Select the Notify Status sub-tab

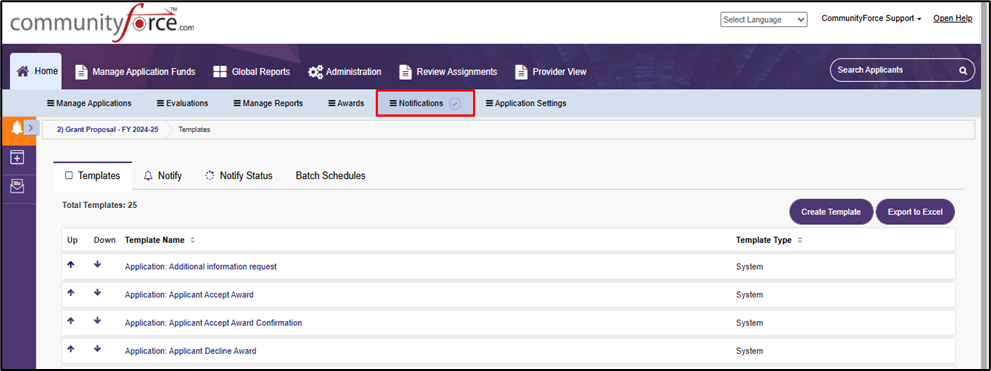tap(239, 176)
